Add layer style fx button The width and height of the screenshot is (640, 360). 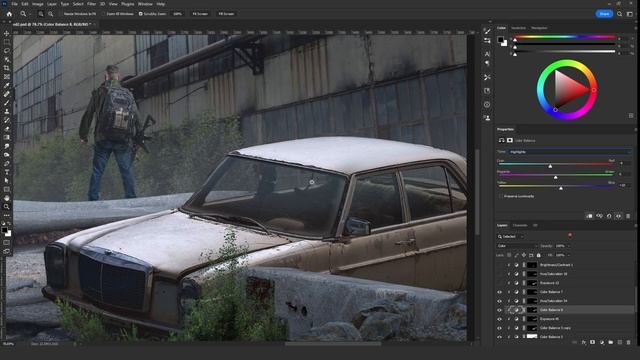point(584,342)
